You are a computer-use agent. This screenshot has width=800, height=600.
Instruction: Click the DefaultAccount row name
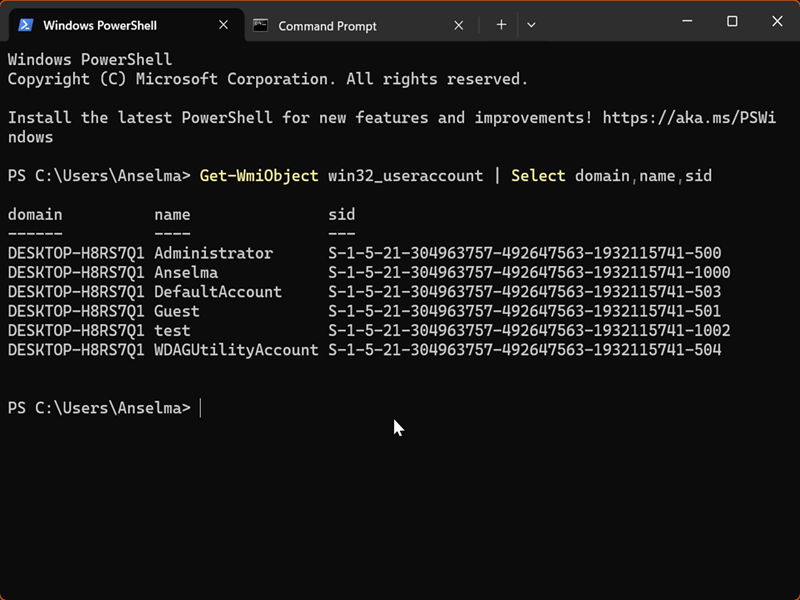[218, 292]
